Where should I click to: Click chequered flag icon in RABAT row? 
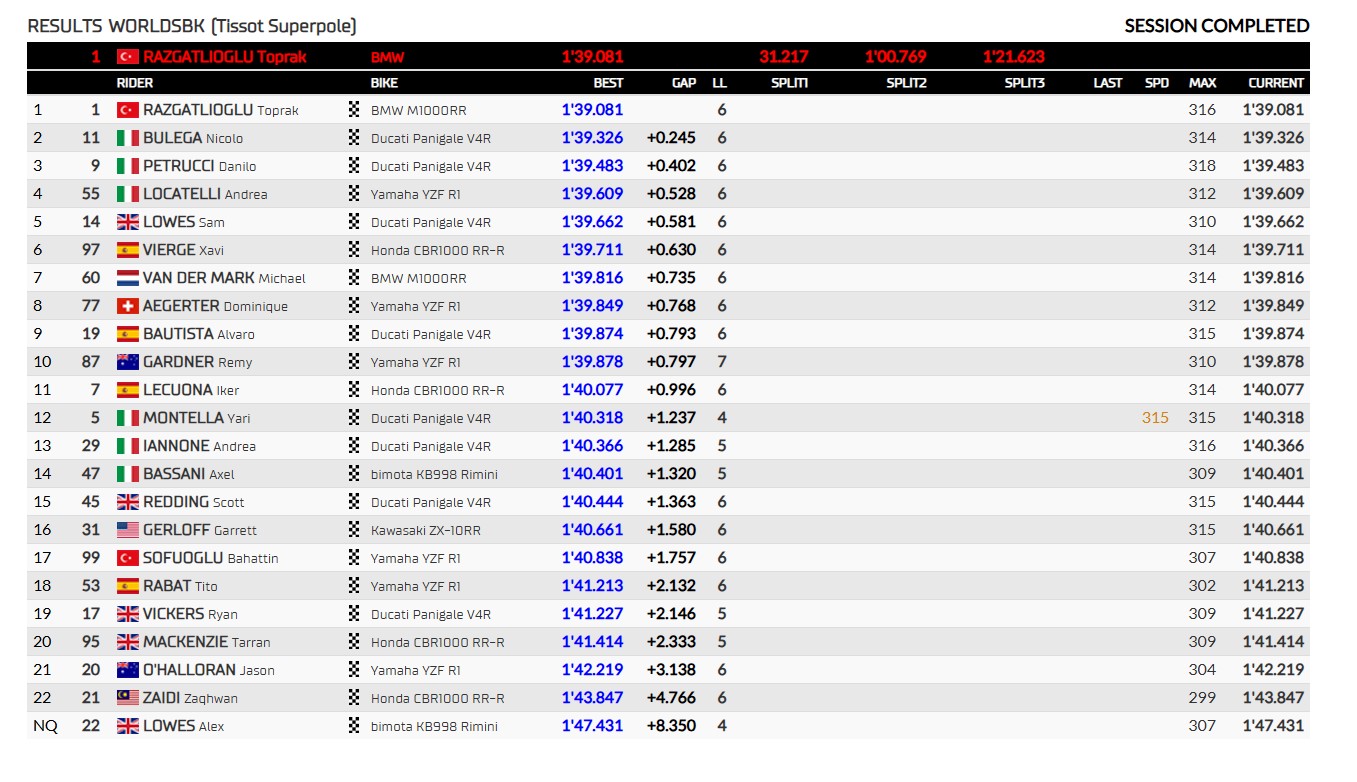(353, 586)
